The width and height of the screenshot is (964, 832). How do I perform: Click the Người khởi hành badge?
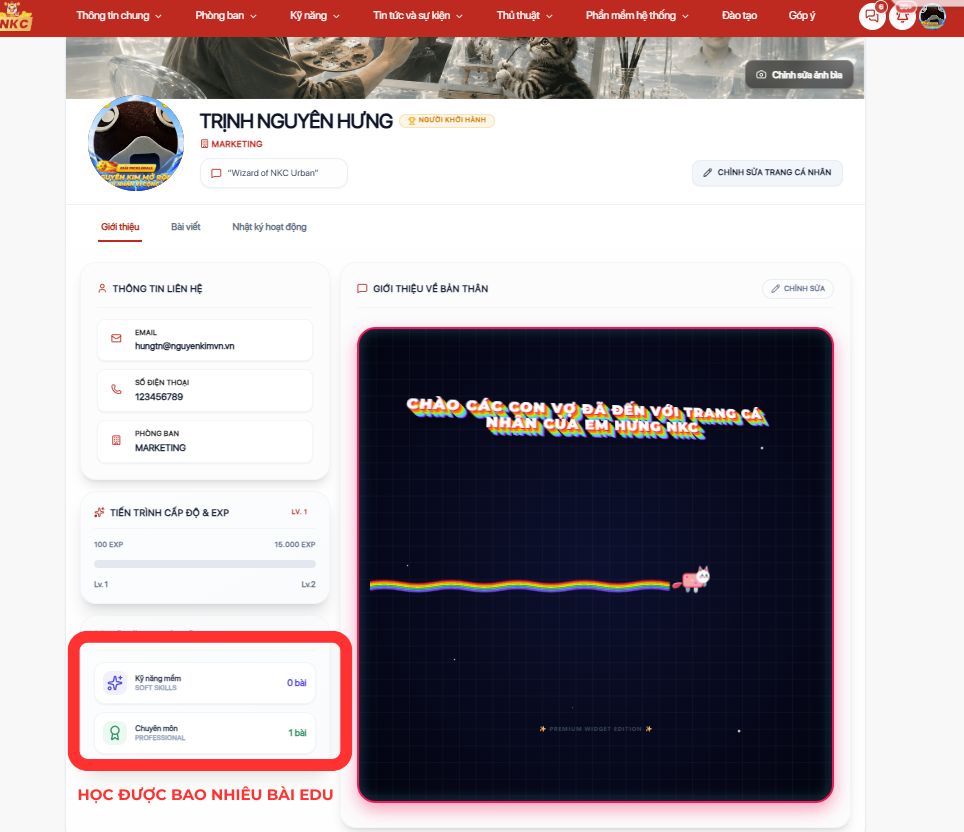[x=447, y=121]
